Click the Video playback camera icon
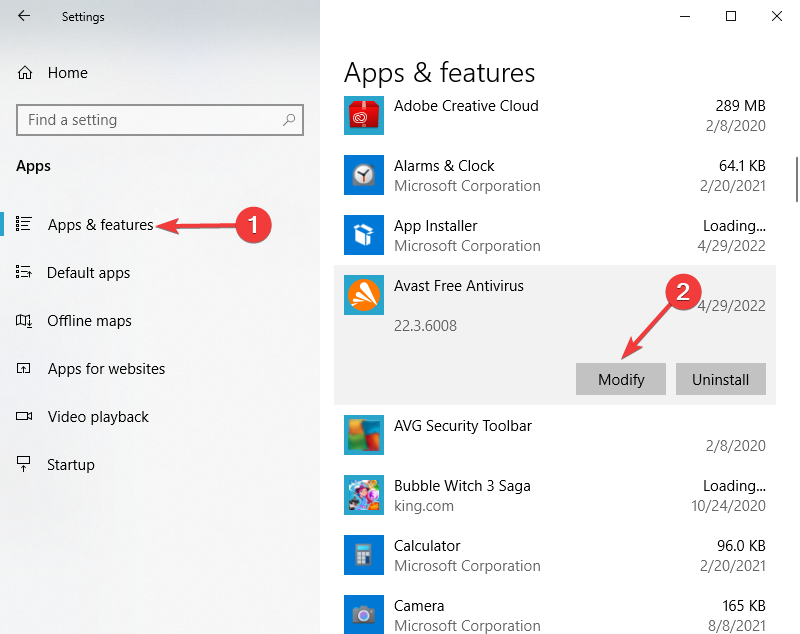This screenshot has width=800, height=634. click(x=24, y=416)
